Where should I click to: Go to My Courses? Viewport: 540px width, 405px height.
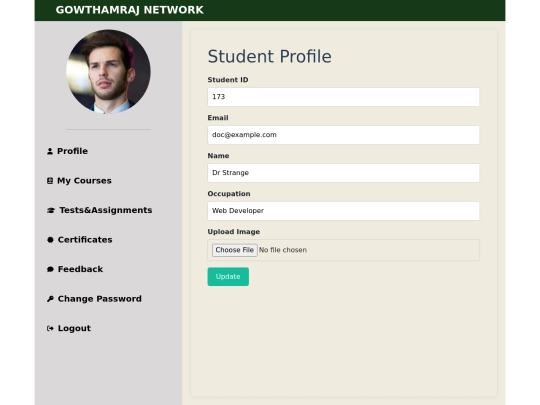(84, 181)
